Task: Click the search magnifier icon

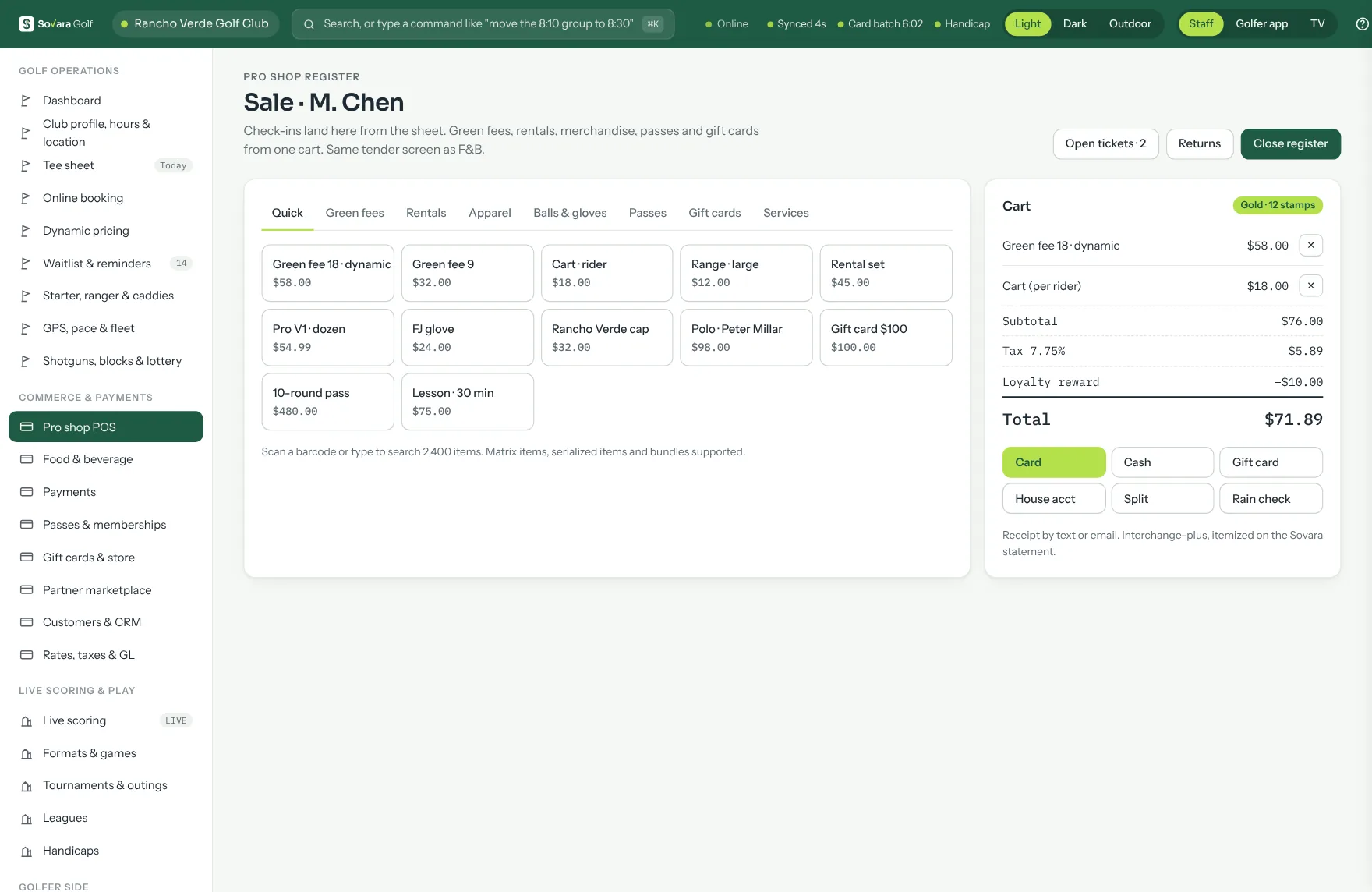Action: coord(309,24)
